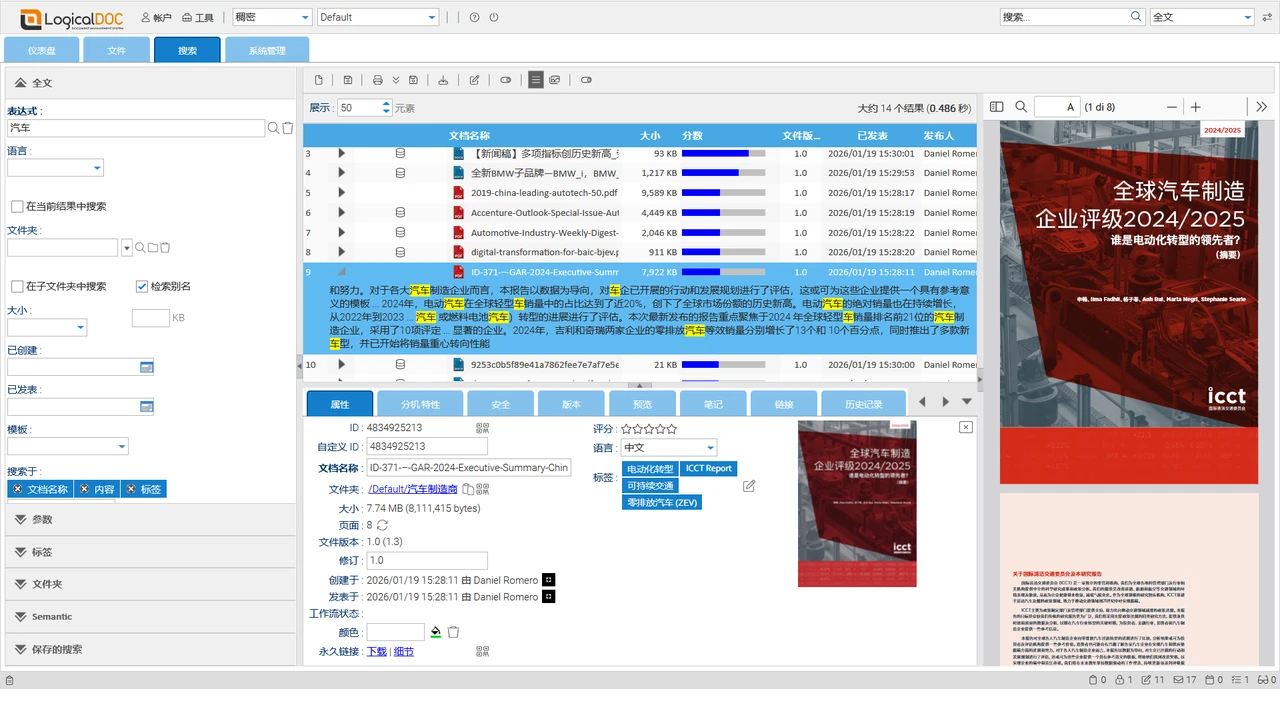Open search within the preview pane
Viewport: 1280px width, 720px height.
click(x=1020, y=107)
